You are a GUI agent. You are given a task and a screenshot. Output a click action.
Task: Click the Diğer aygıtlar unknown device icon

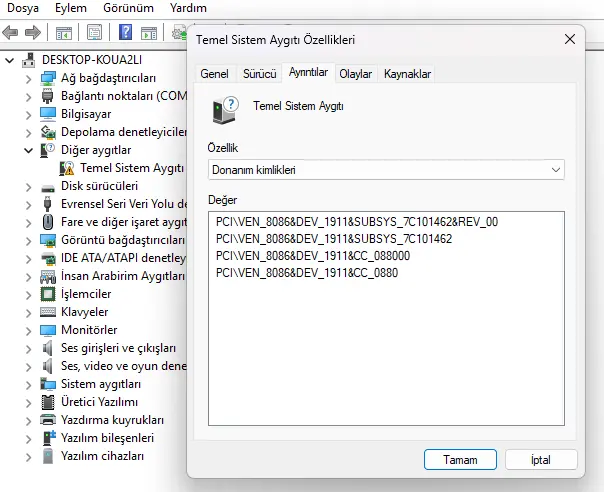pos(47,150)
